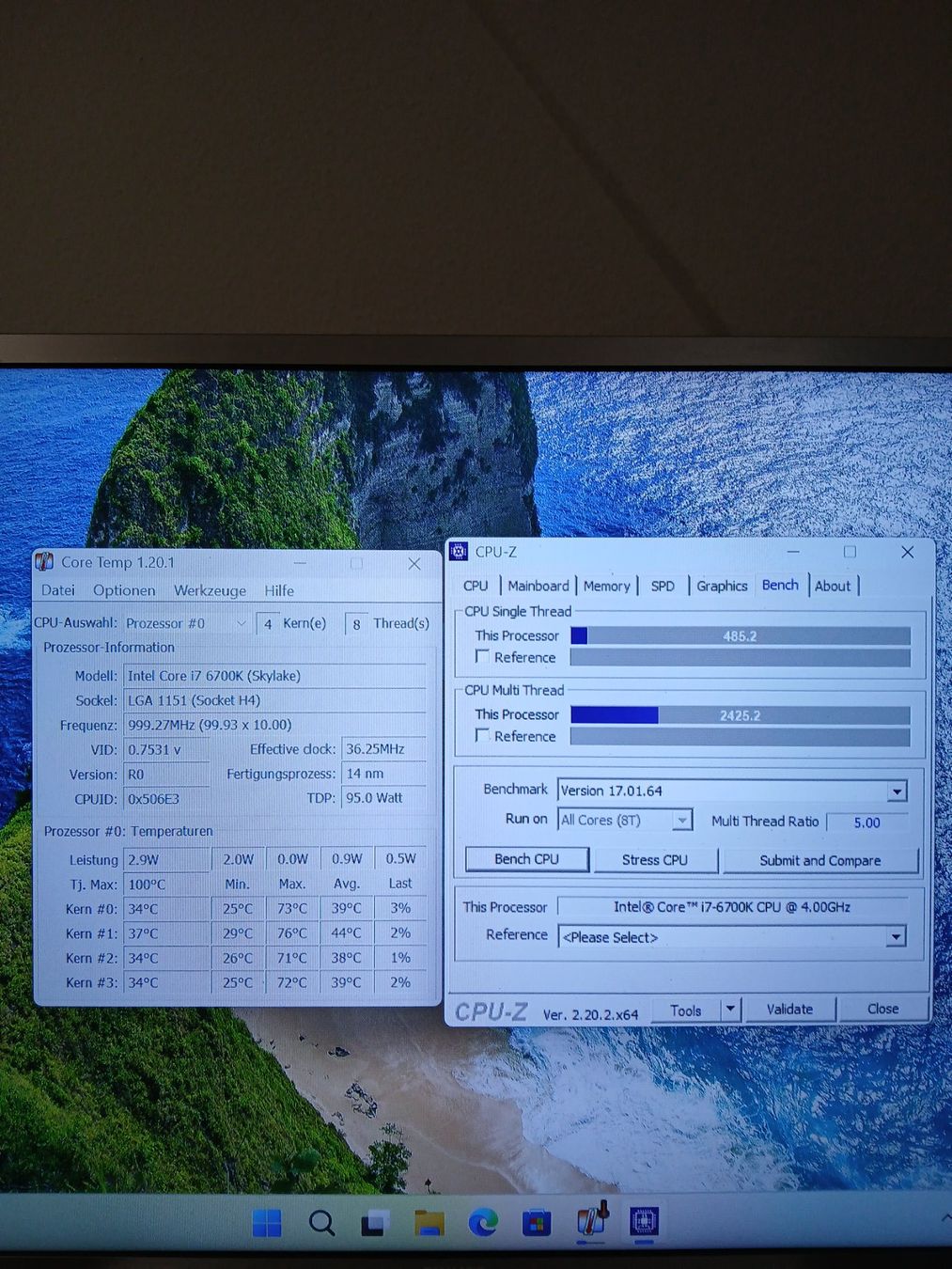
Task: Start the Bench CPU test
Action: (526, 859)
